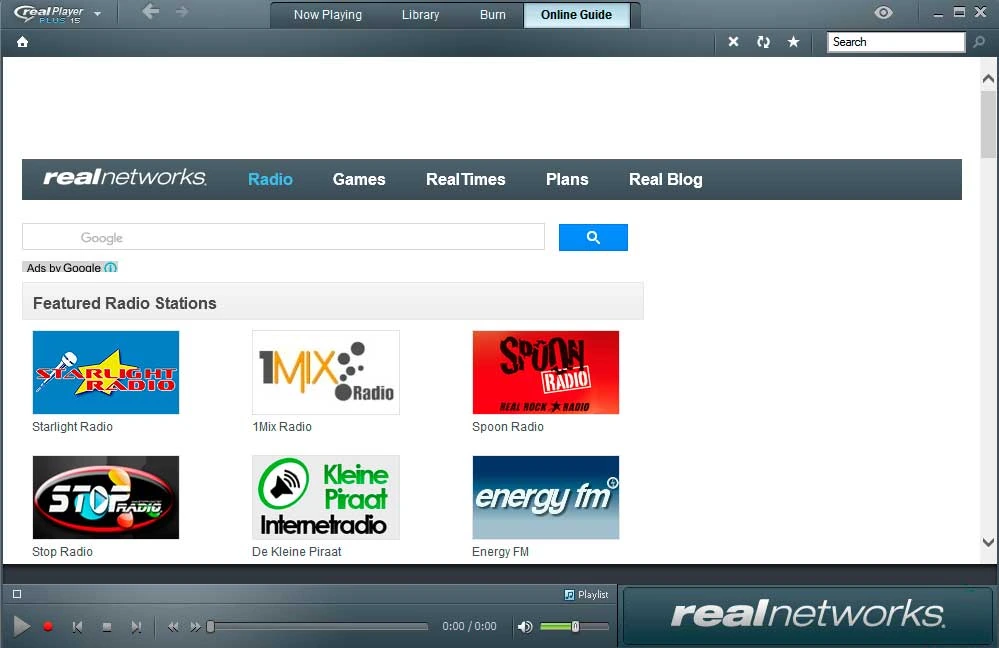The width and height of the screenshot is (999, 648).
Task: Click the 1Mix Radio text link
Action: pos(282,427)
